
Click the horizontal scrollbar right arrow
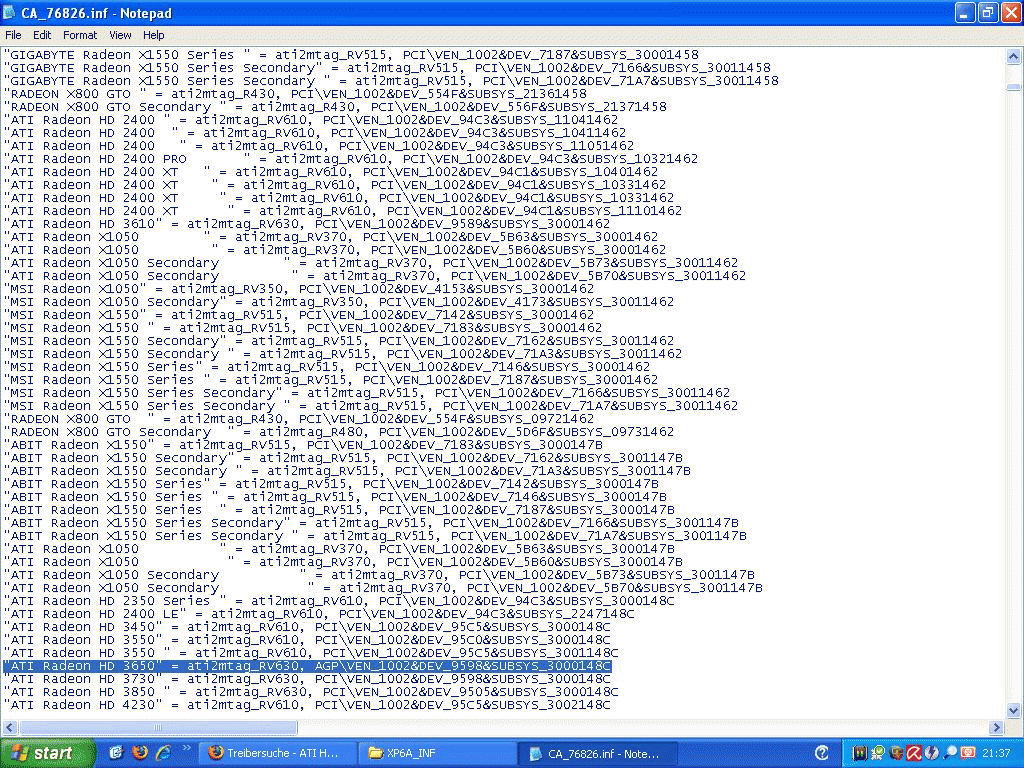(x=996, y=727)
